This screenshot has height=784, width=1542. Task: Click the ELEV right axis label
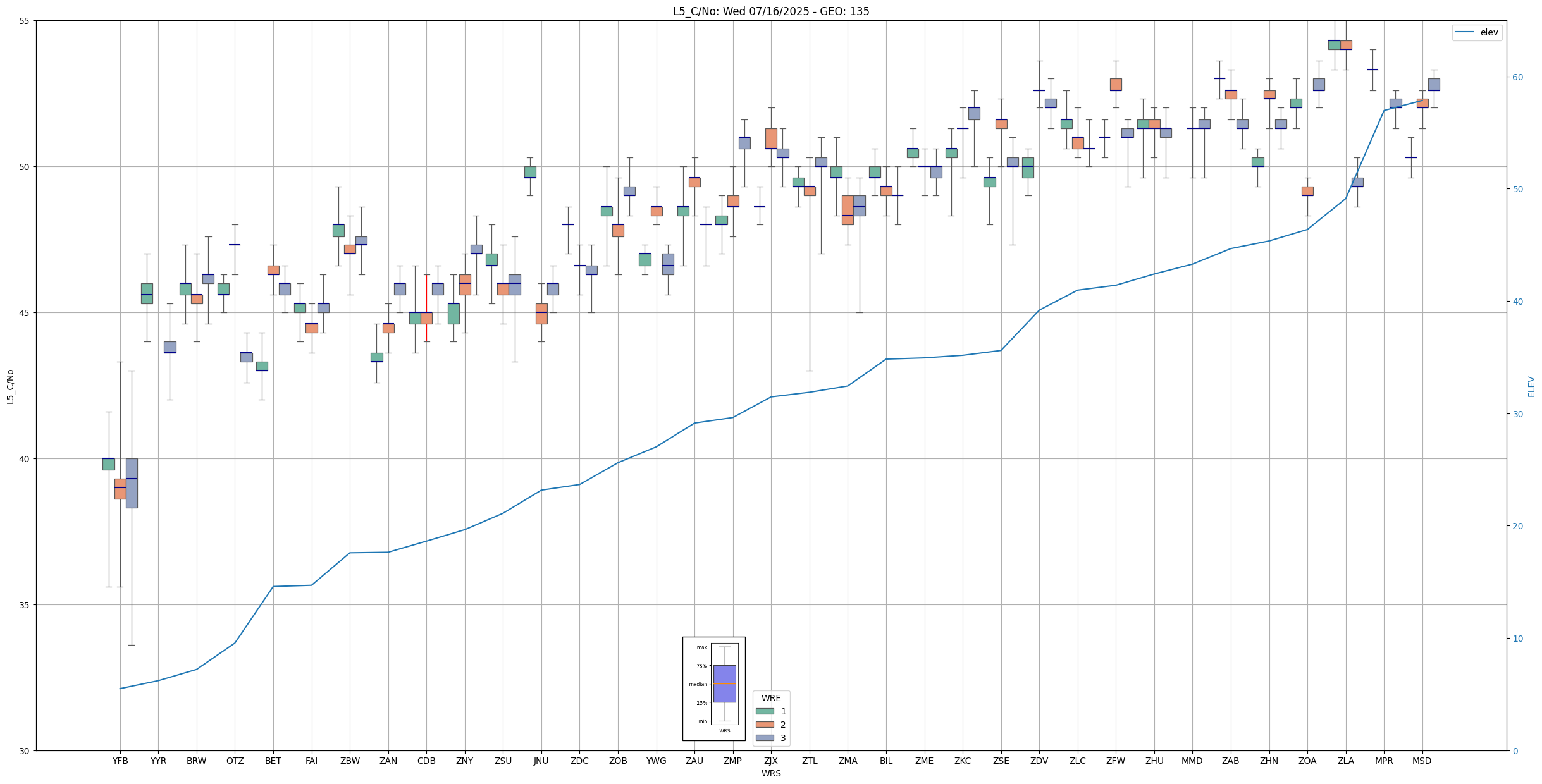(x=1531, y=386)
